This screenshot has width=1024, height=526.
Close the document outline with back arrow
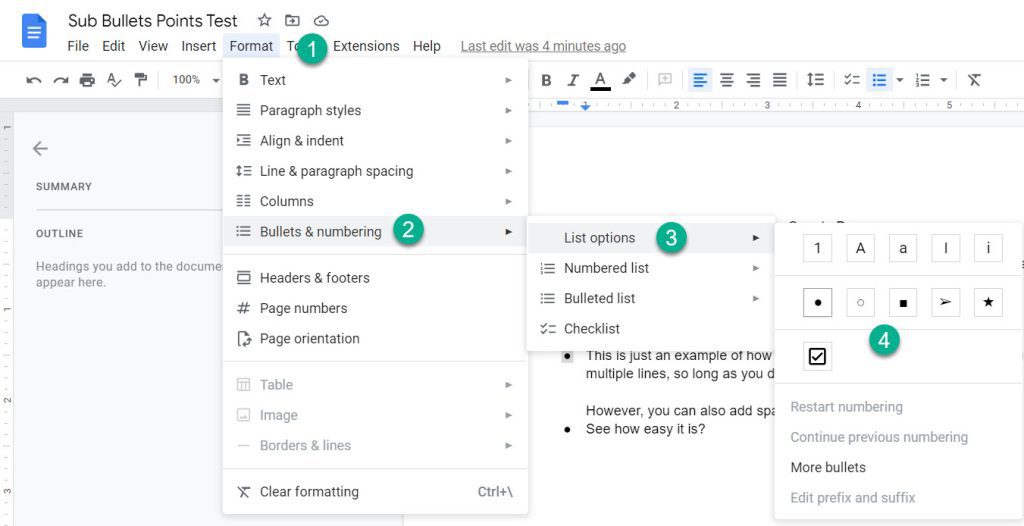40,148
